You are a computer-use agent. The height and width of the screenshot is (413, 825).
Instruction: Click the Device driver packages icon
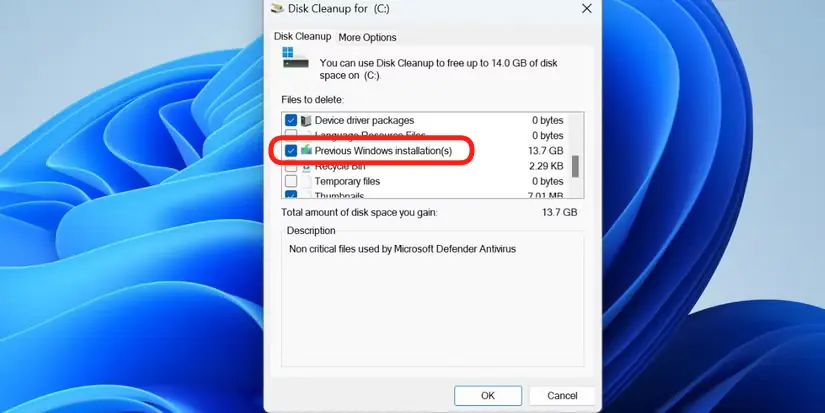pos(306,120)
